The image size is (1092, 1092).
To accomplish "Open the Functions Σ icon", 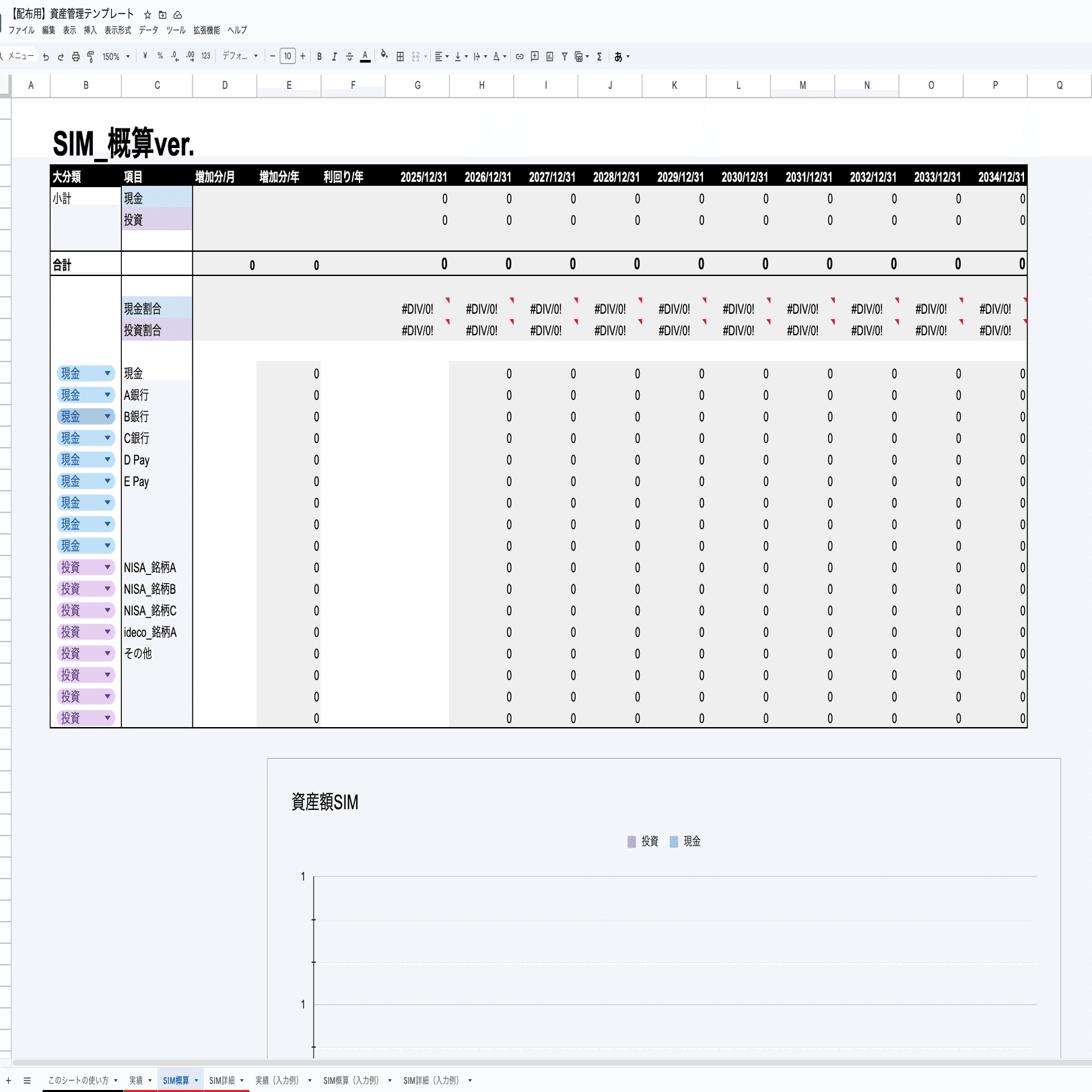I will (599, 56).
